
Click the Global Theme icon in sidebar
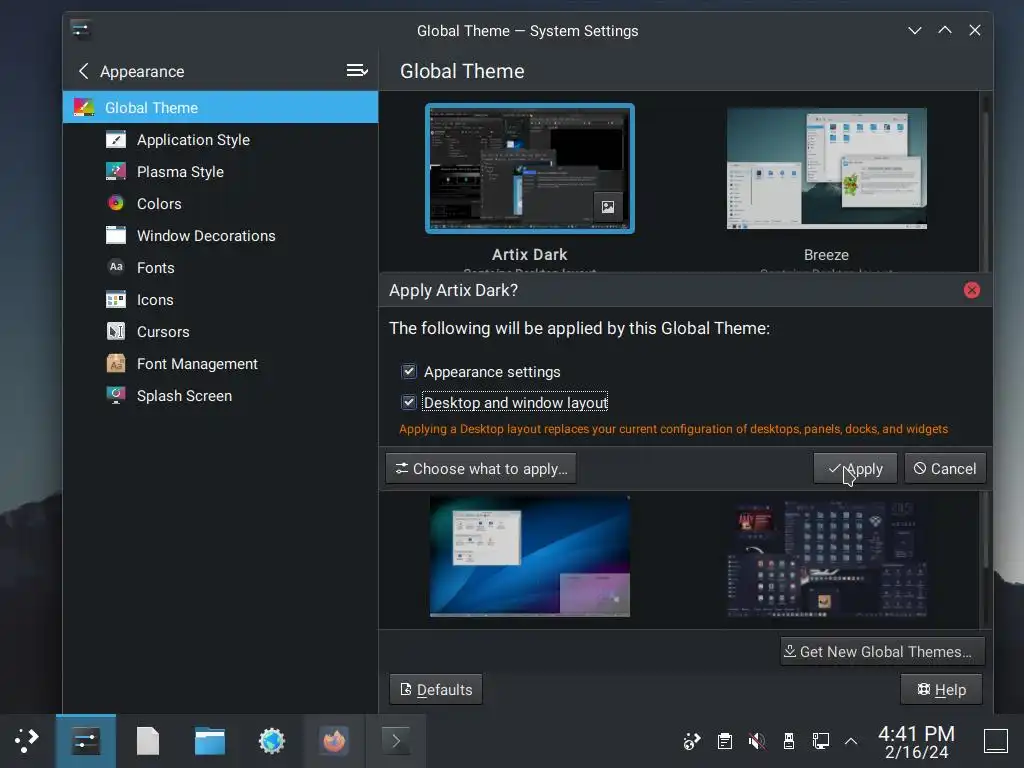click(84, 107)
